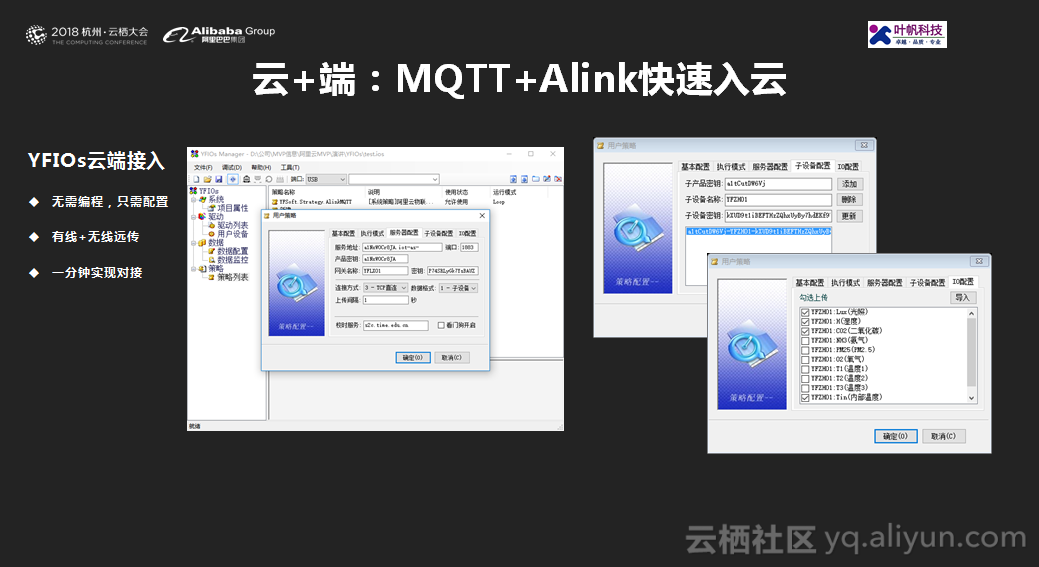Viewport: 1039px width, 567px height.
Task: Open the 文件(F) menu
Action: pos(203,168)
